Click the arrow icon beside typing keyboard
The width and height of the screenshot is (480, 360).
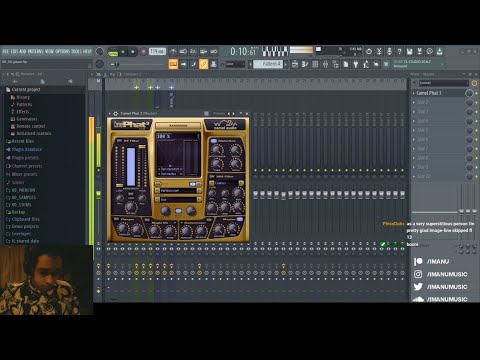point(183,64)
